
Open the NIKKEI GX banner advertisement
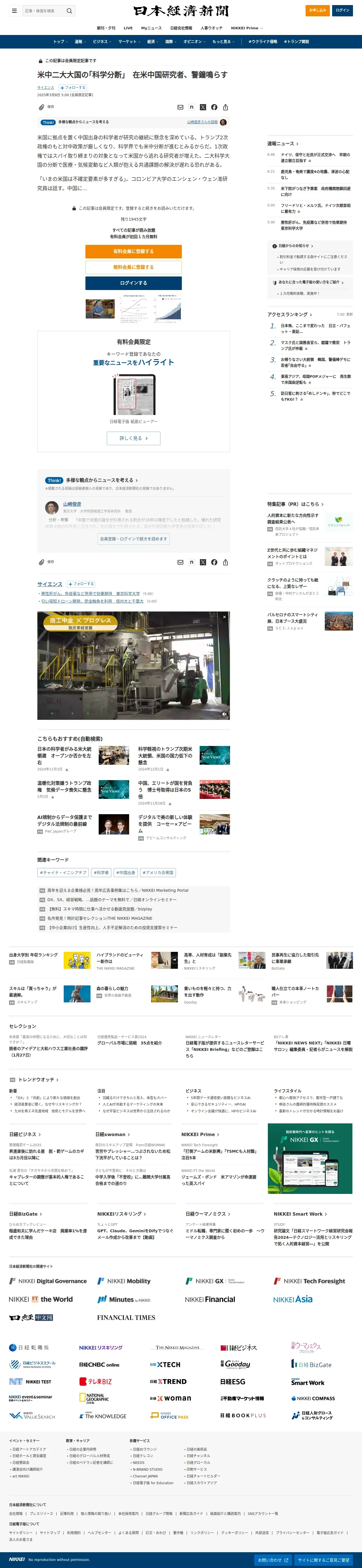[310, 1158]
